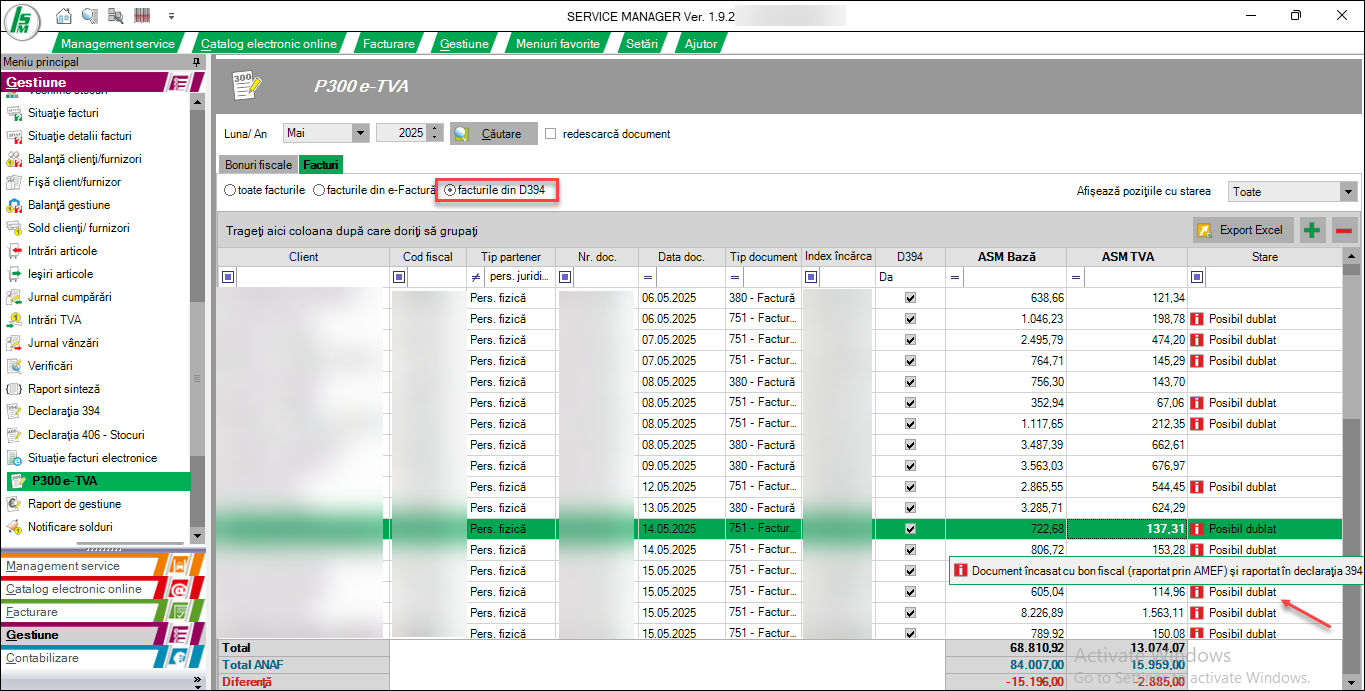Screen dimensions: 1365x691
Task: Click the red minus collapse icon
Action: [1343, 230]
